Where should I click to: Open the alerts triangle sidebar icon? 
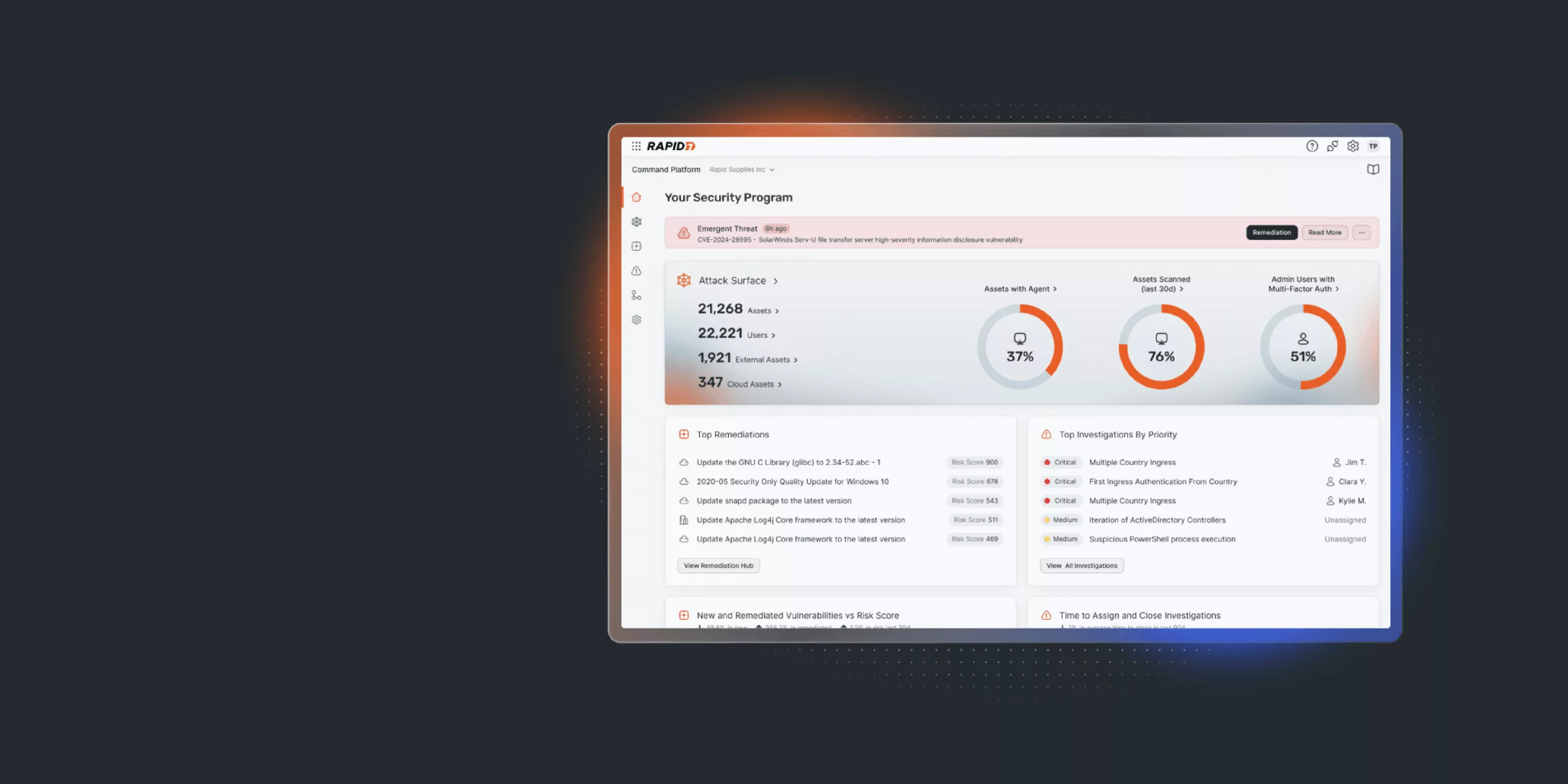(x=636, y=271)
